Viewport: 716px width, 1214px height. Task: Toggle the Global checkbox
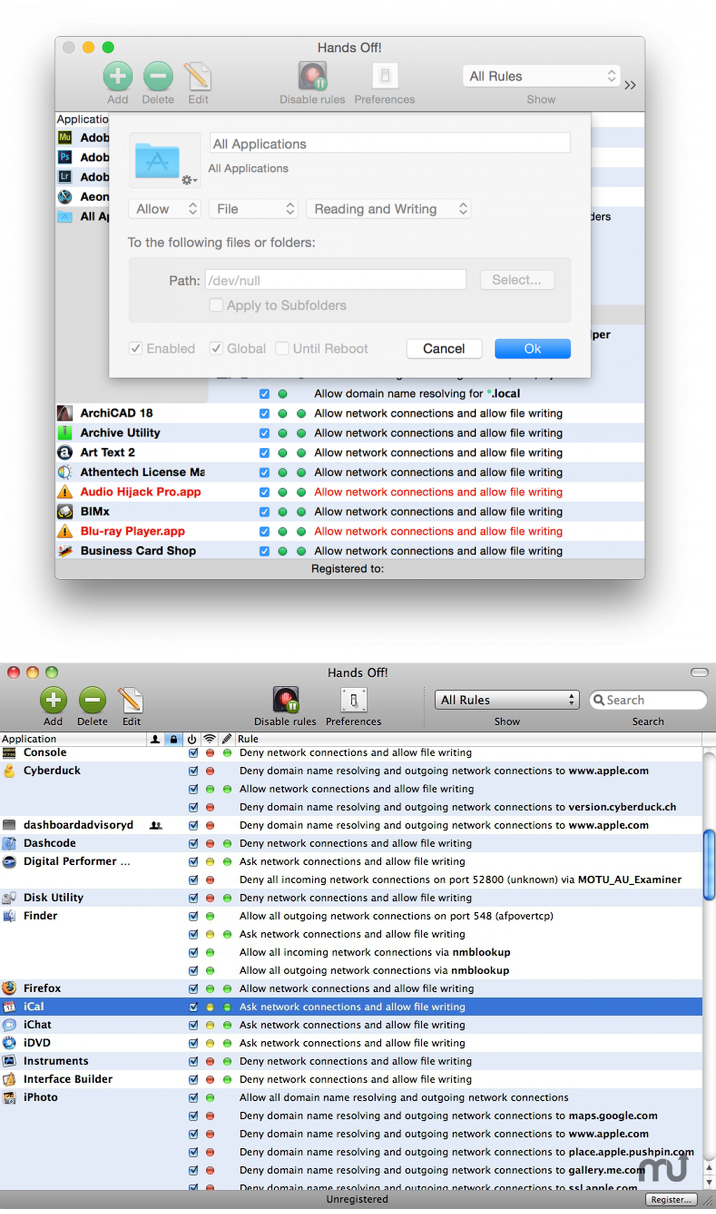point(216,349)
